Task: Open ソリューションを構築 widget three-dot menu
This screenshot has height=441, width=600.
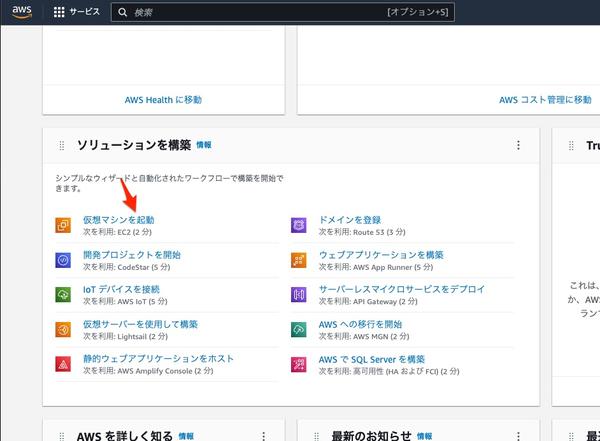Action: coord(518,145)
